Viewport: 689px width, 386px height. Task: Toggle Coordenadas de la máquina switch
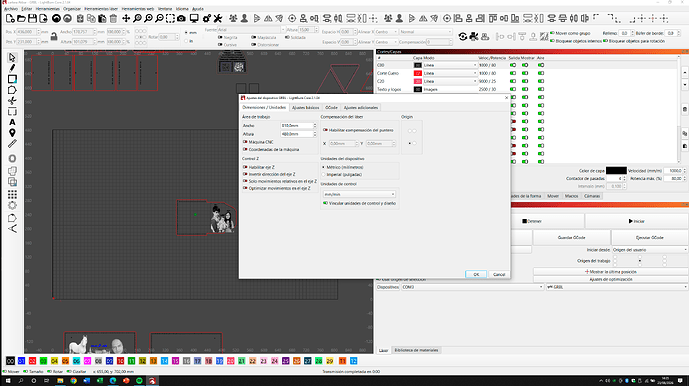coord(245,149)
